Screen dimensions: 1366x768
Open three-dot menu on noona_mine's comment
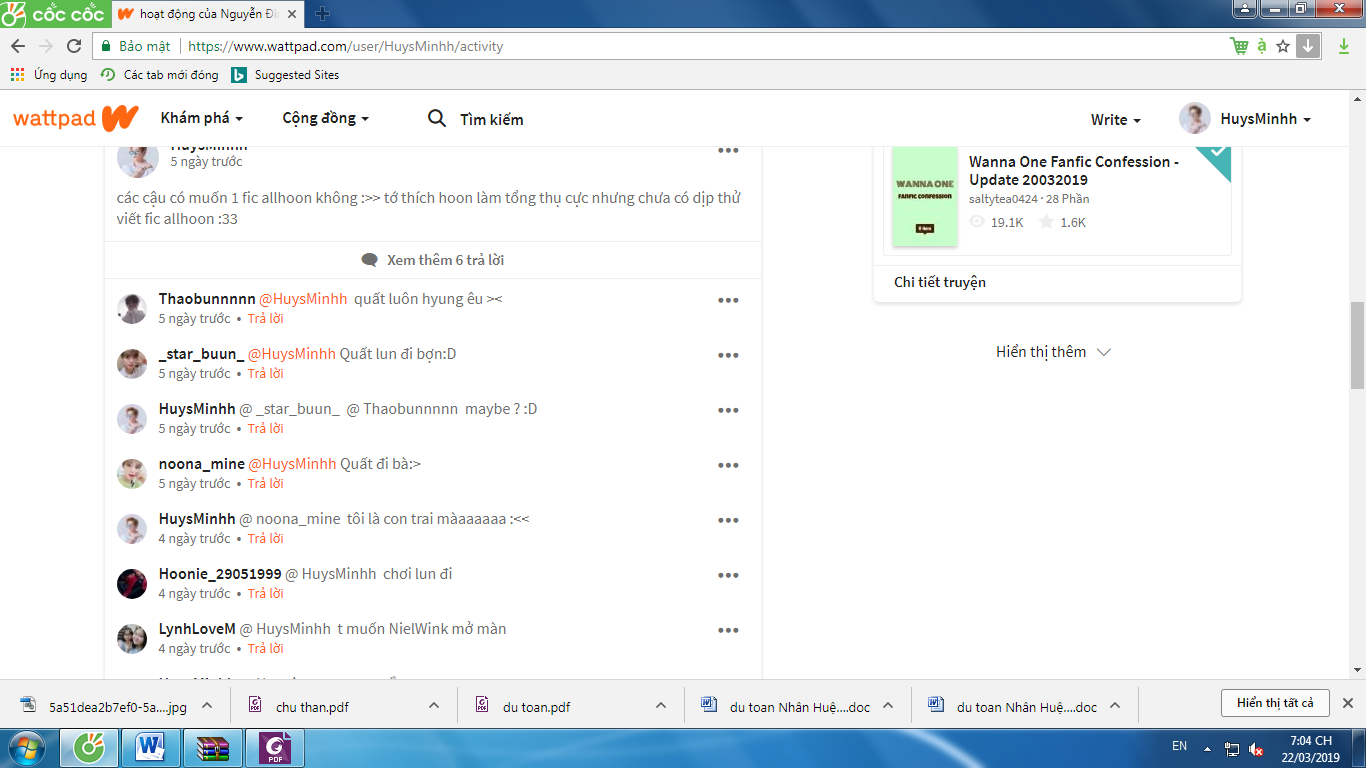[x=728, y=465]
